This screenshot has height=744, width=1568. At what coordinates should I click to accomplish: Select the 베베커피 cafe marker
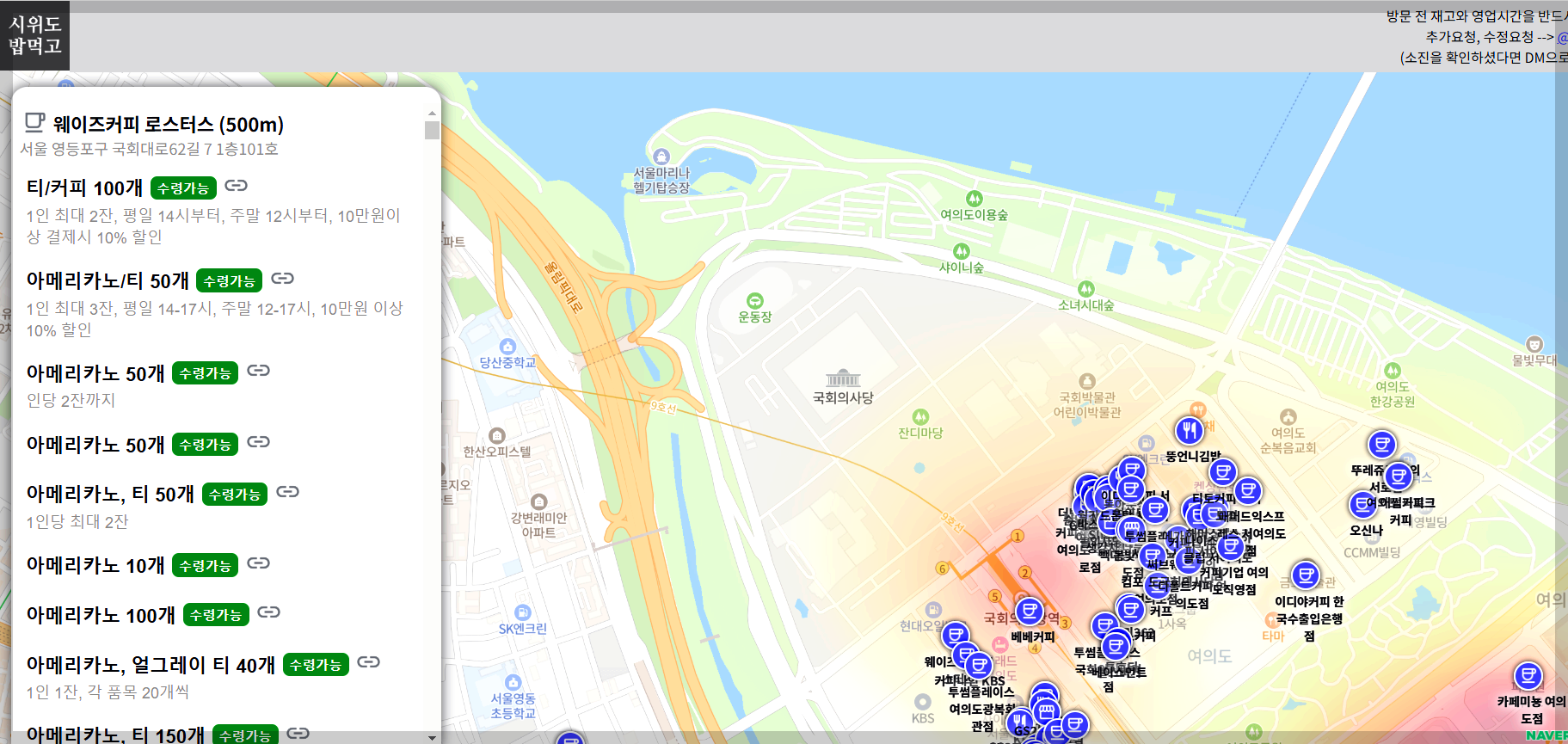(1030, 612)
